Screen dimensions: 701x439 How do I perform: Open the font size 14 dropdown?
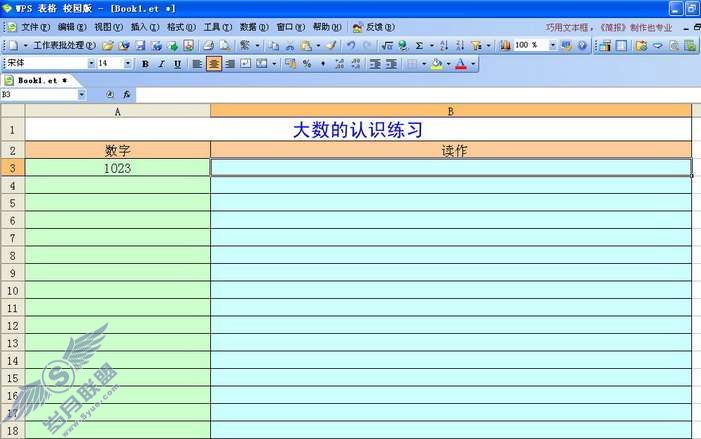tap(128, 63)
